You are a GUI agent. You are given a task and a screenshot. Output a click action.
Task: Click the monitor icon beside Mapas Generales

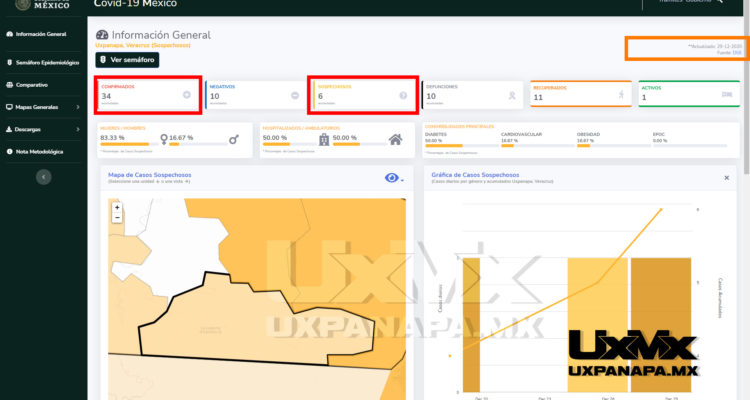[10, 107]
